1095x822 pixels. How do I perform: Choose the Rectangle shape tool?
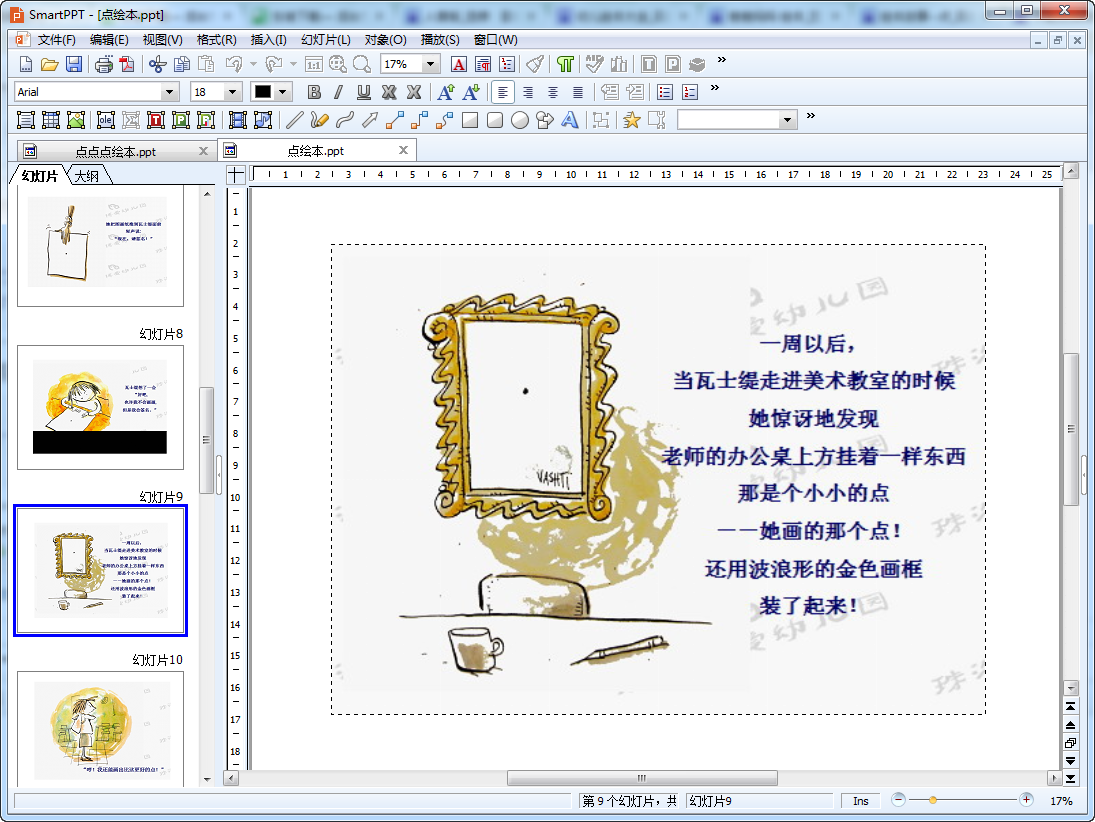pyautogui.click(x=470, y=120)
